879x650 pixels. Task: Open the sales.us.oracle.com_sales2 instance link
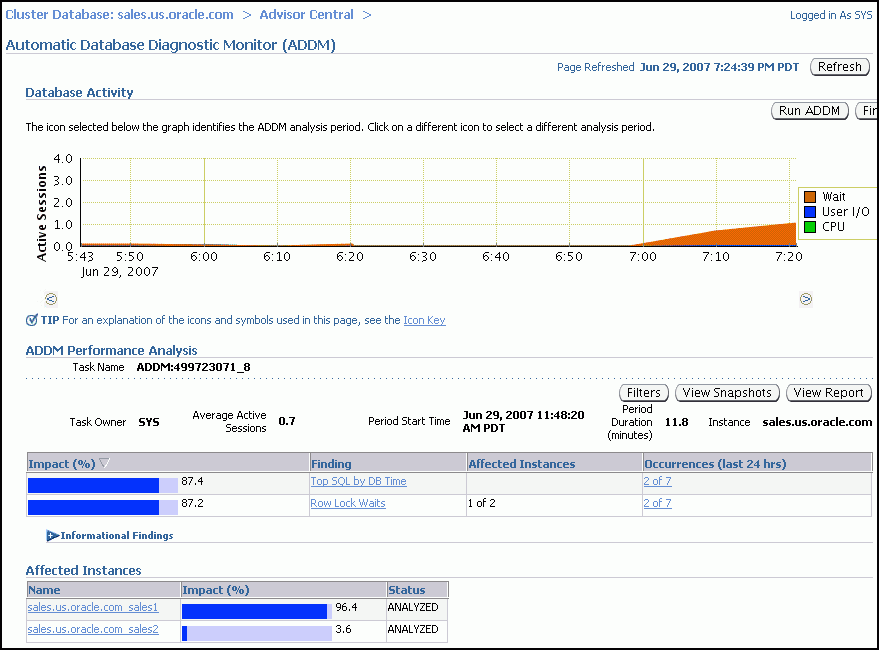coord(92,629)
